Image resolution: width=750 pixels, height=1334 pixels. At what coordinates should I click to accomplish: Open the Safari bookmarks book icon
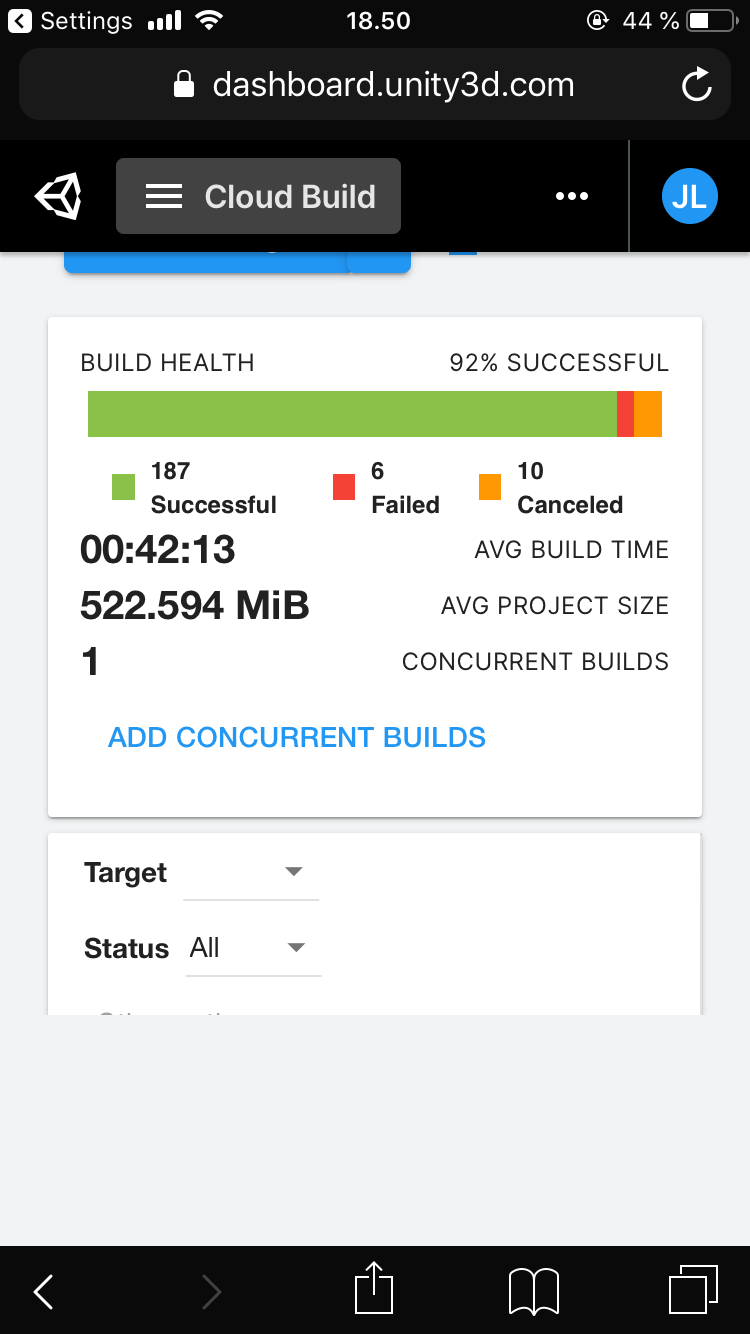tap(534, 1290)
